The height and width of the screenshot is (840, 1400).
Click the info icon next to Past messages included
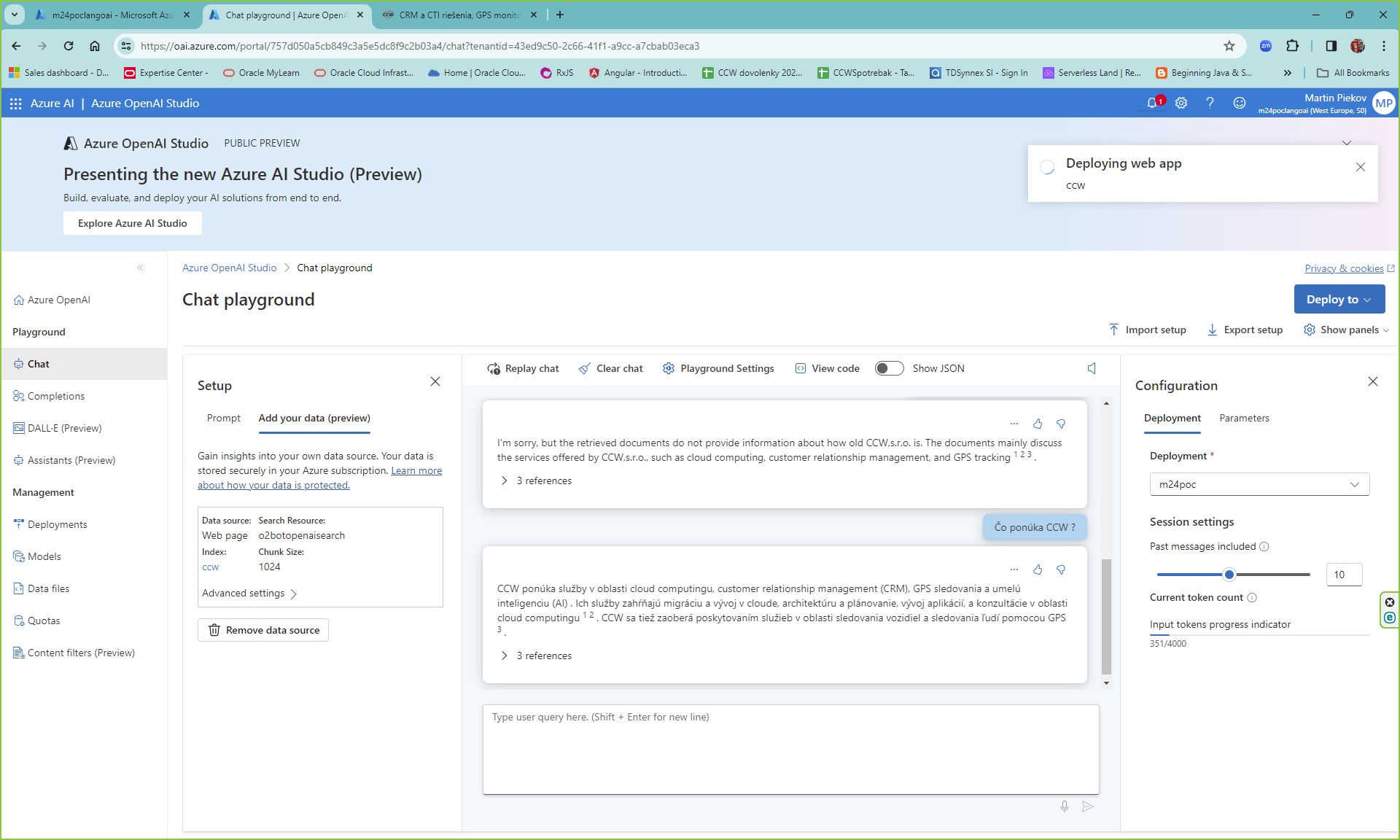click(1264, 547)
